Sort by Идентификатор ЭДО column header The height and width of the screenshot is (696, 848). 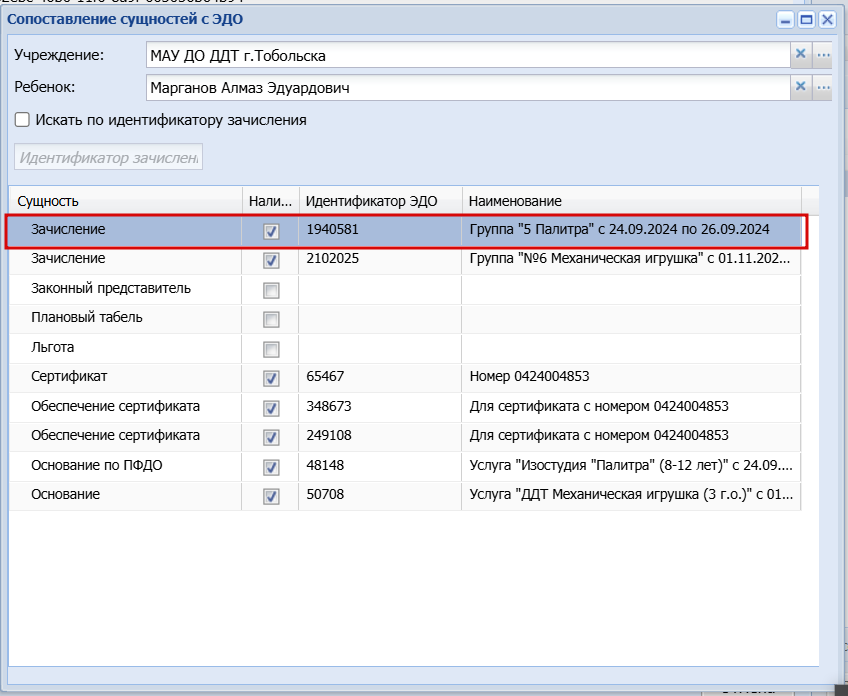click(x=380, y=201)
